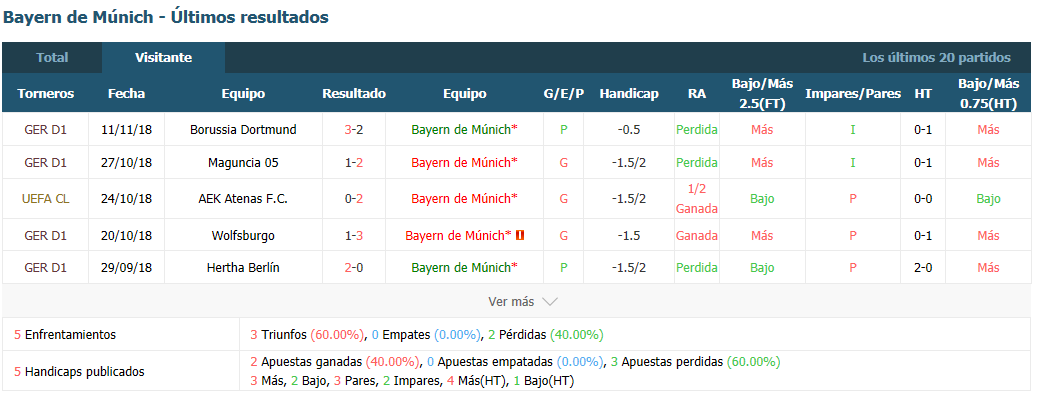The width and height of the screenshot is (1038, 393).
Task: Select the Visitante tab
Action: pos(164,58)
